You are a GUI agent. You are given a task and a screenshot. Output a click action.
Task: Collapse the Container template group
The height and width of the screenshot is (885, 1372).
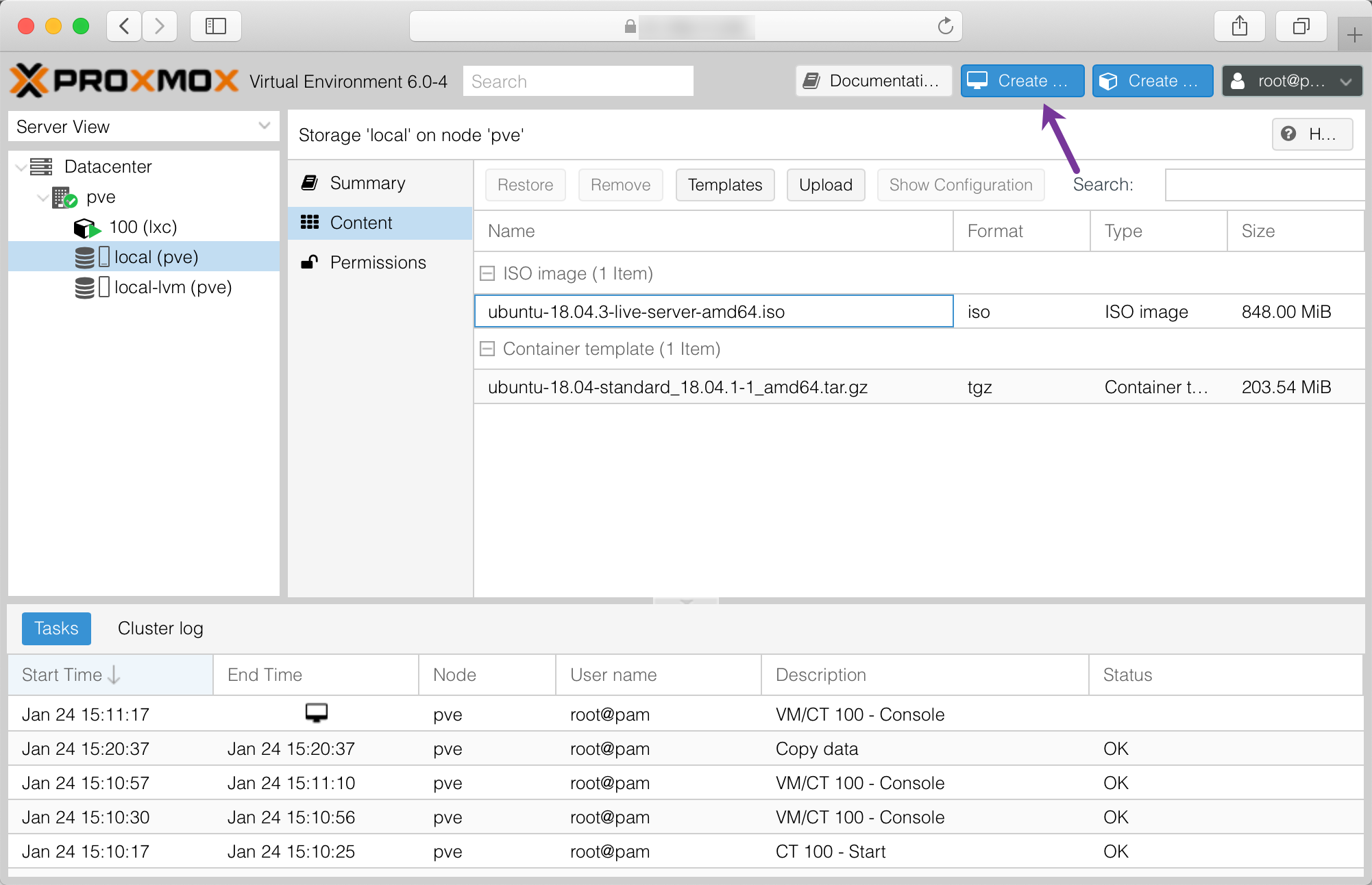pos(487,349)
